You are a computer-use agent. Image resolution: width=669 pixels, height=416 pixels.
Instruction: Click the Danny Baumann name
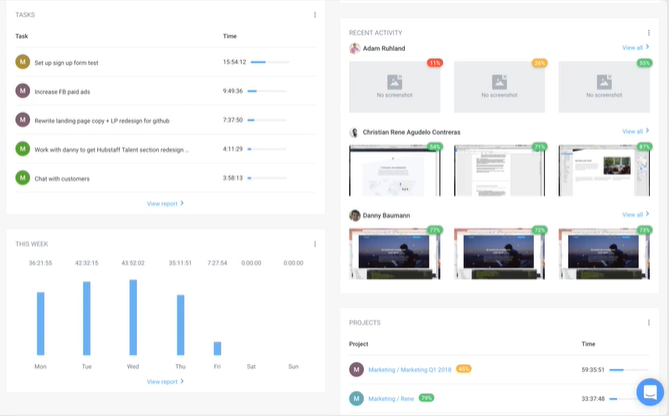tap(386, 215)
